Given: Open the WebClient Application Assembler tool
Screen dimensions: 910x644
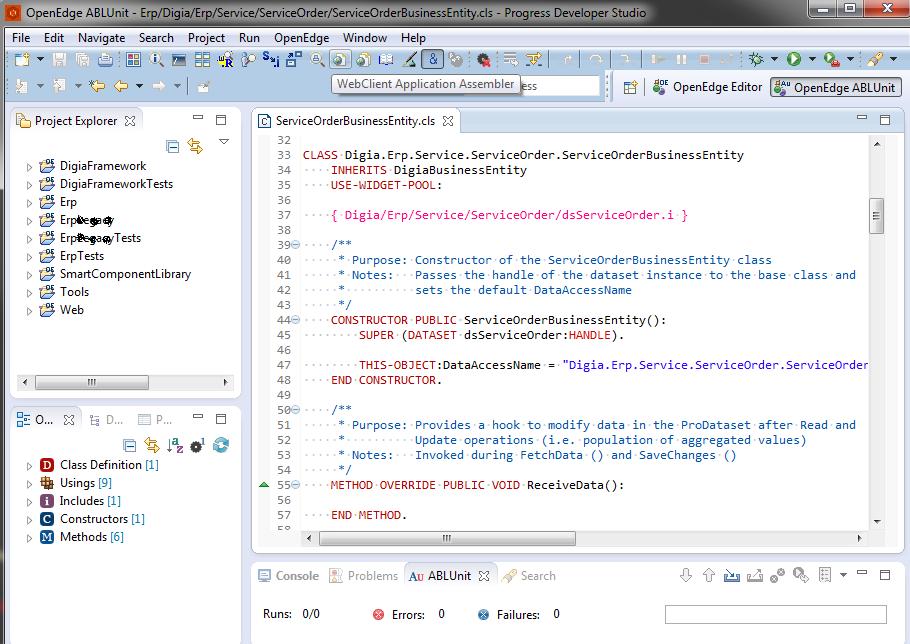Looking at the screenshot, I should (340, 59).
